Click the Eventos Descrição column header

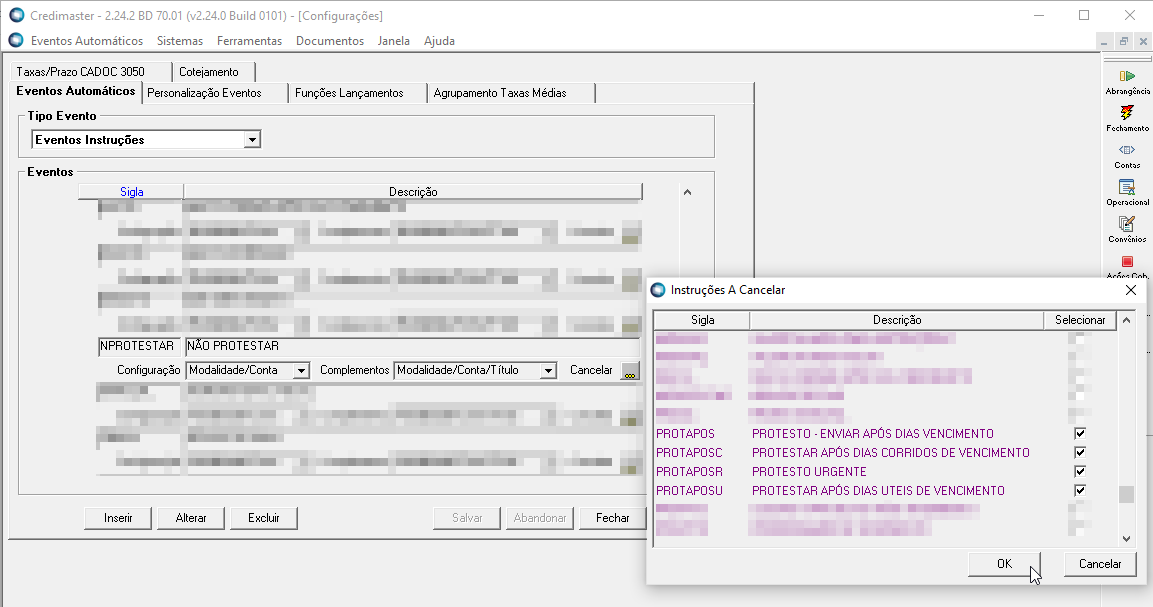413,192
